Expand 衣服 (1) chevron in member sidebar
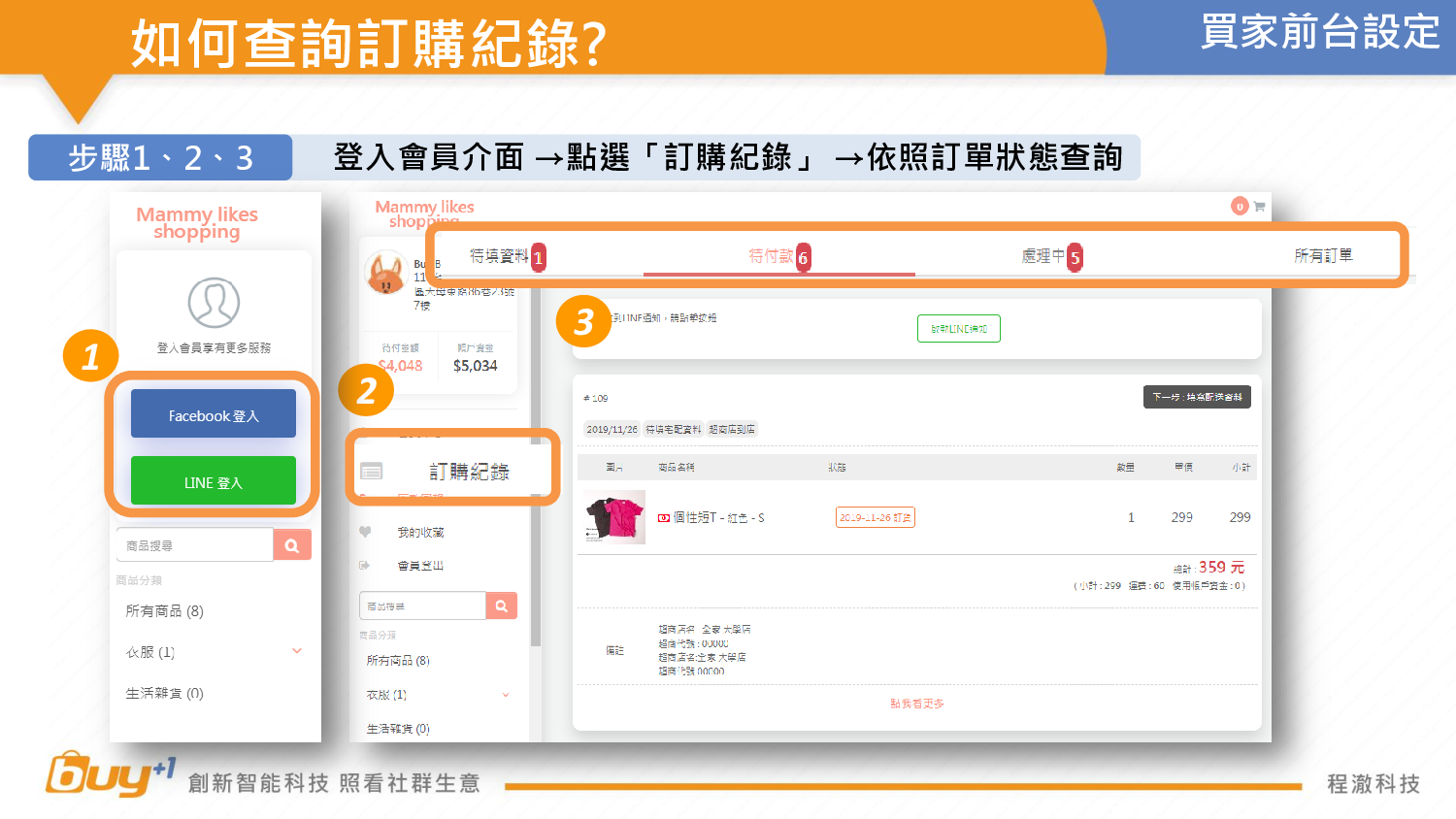 (506, 695)
